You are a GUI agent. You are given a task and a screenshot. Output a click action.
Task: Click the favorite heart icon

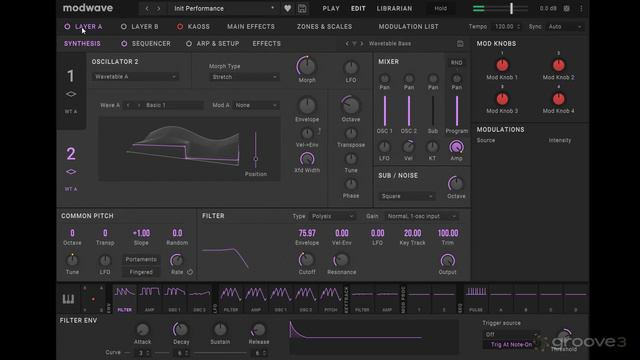point(287,8)
